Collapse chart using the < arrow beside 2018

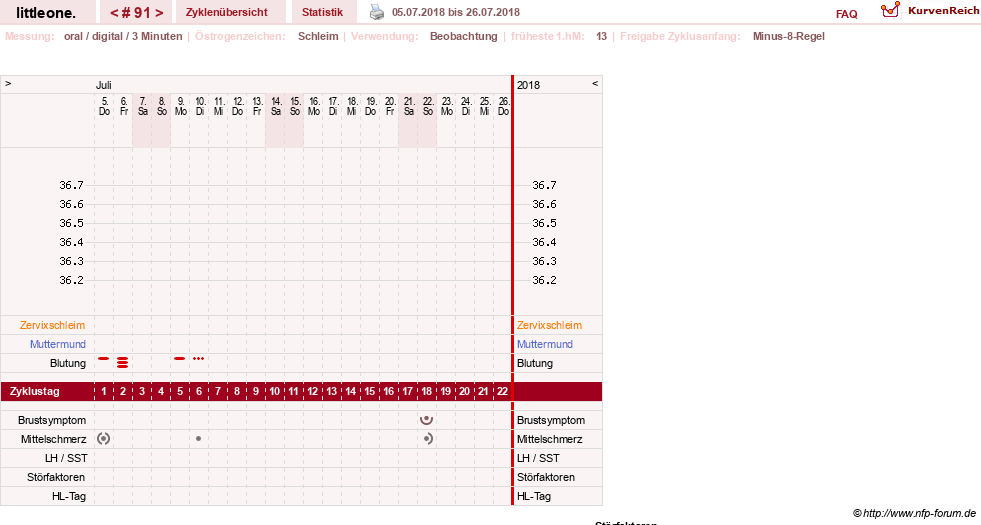(595, 83)
